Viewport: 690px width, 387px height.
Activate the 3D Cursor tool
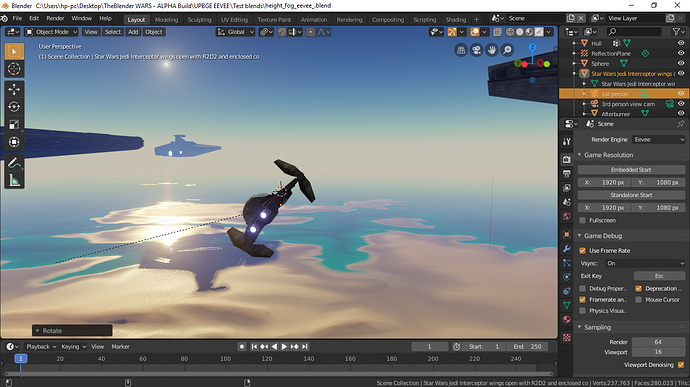point(14,69)
